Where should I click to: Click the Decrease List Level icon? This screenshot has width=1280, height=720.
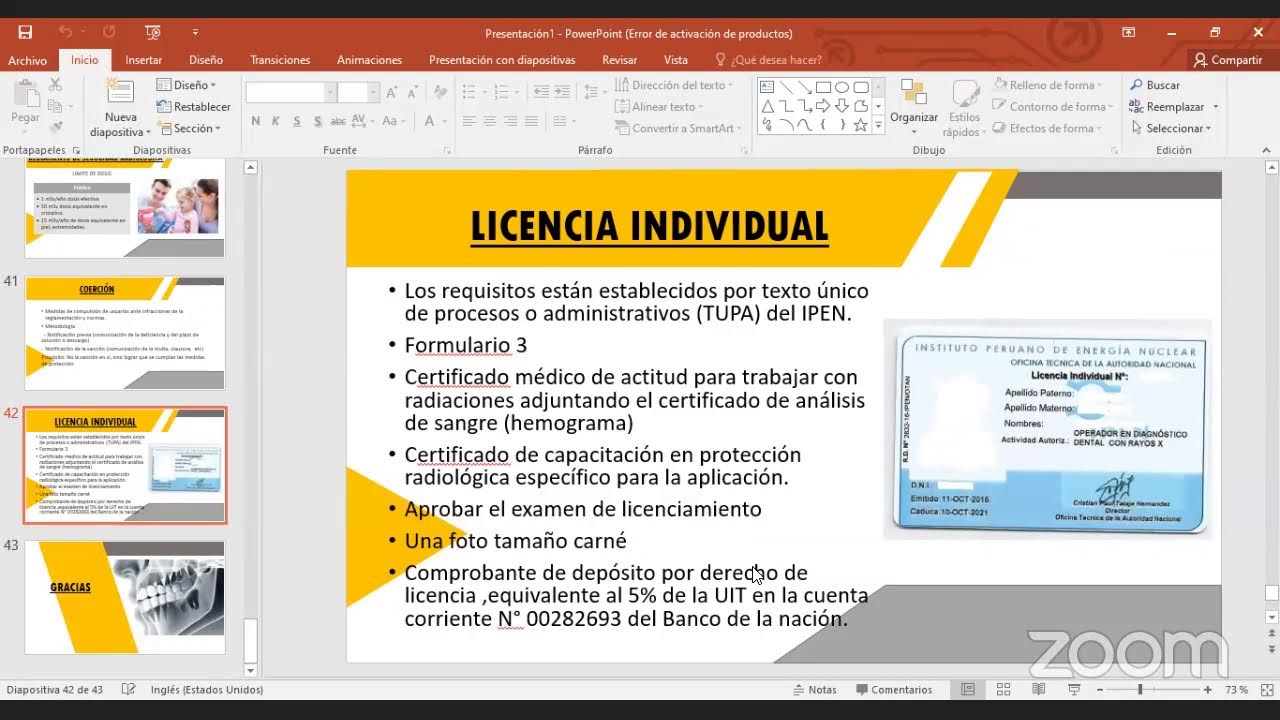pos(541,92)
